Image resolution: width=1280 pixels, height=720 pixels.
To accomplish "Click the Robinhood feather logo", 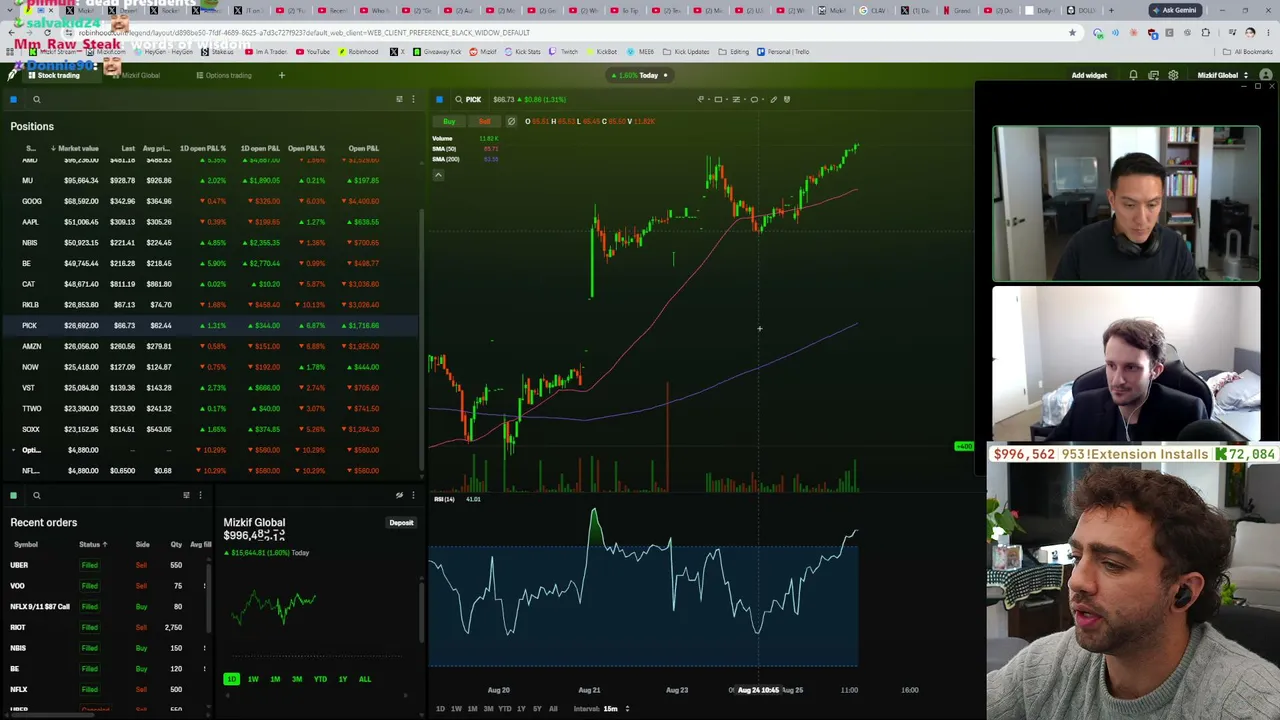I will 12,75.
